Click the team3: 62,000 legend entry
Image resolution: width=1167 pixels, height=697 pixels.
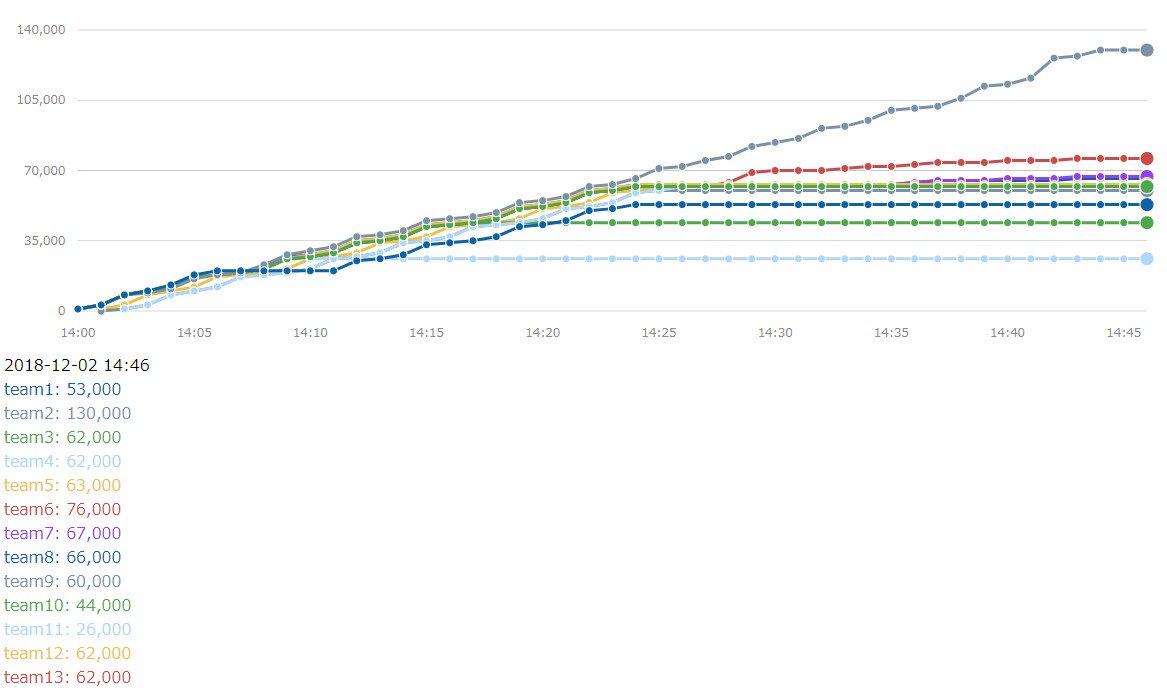(63, 437)
